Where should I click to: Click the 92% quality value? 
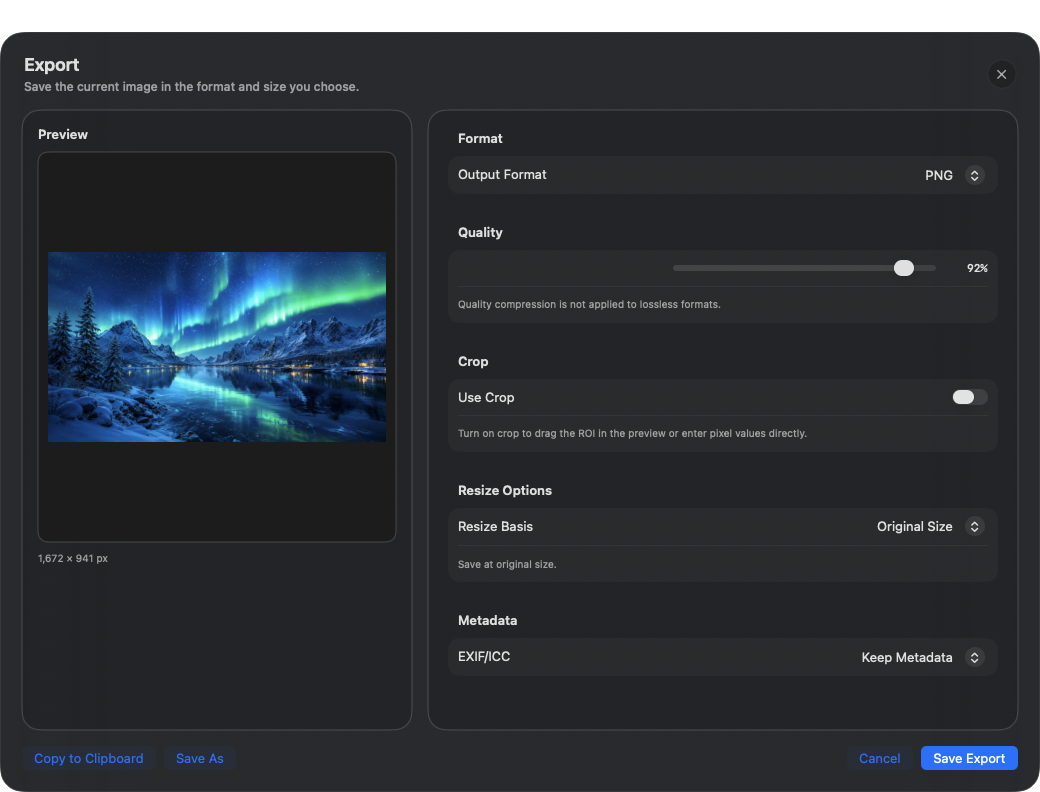click(x=977, y=268)
